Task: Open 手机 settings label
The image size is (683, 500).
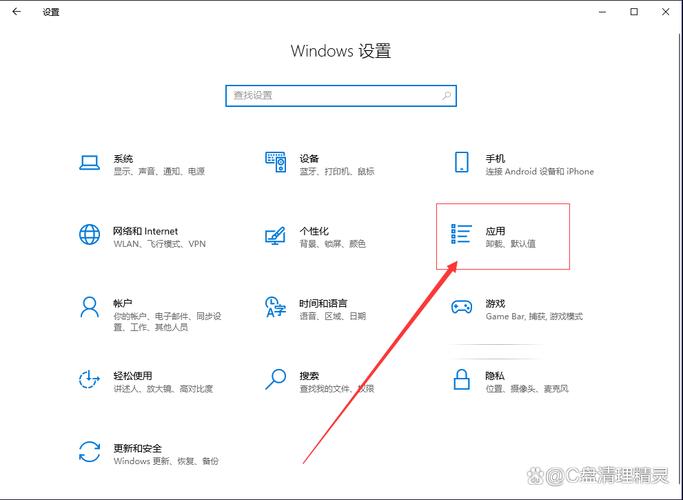Action: pyautogui.click(x=495, y=158)
